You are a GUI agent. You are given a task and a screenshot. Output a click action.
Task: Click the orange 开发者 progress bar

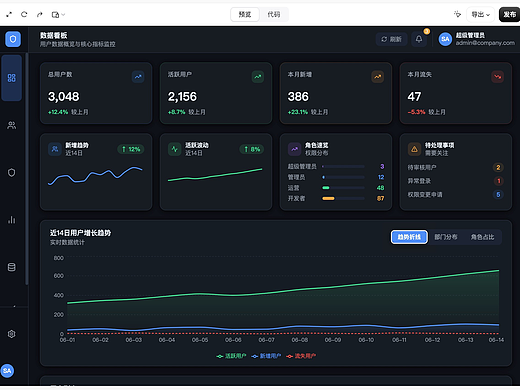point(343,198)
